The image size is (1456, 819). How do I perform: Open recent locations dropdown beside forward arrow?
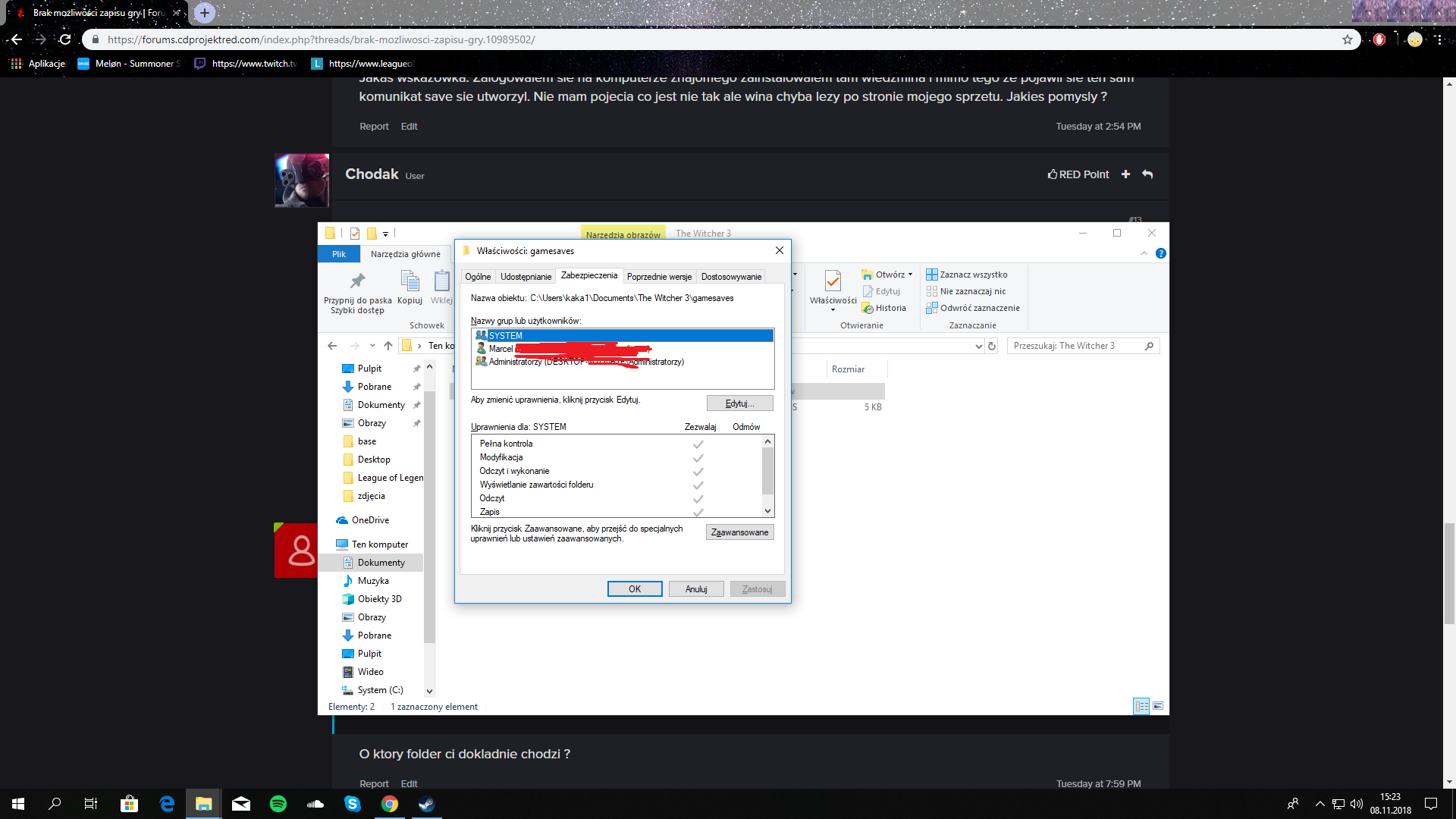click(x=372, y=346)
